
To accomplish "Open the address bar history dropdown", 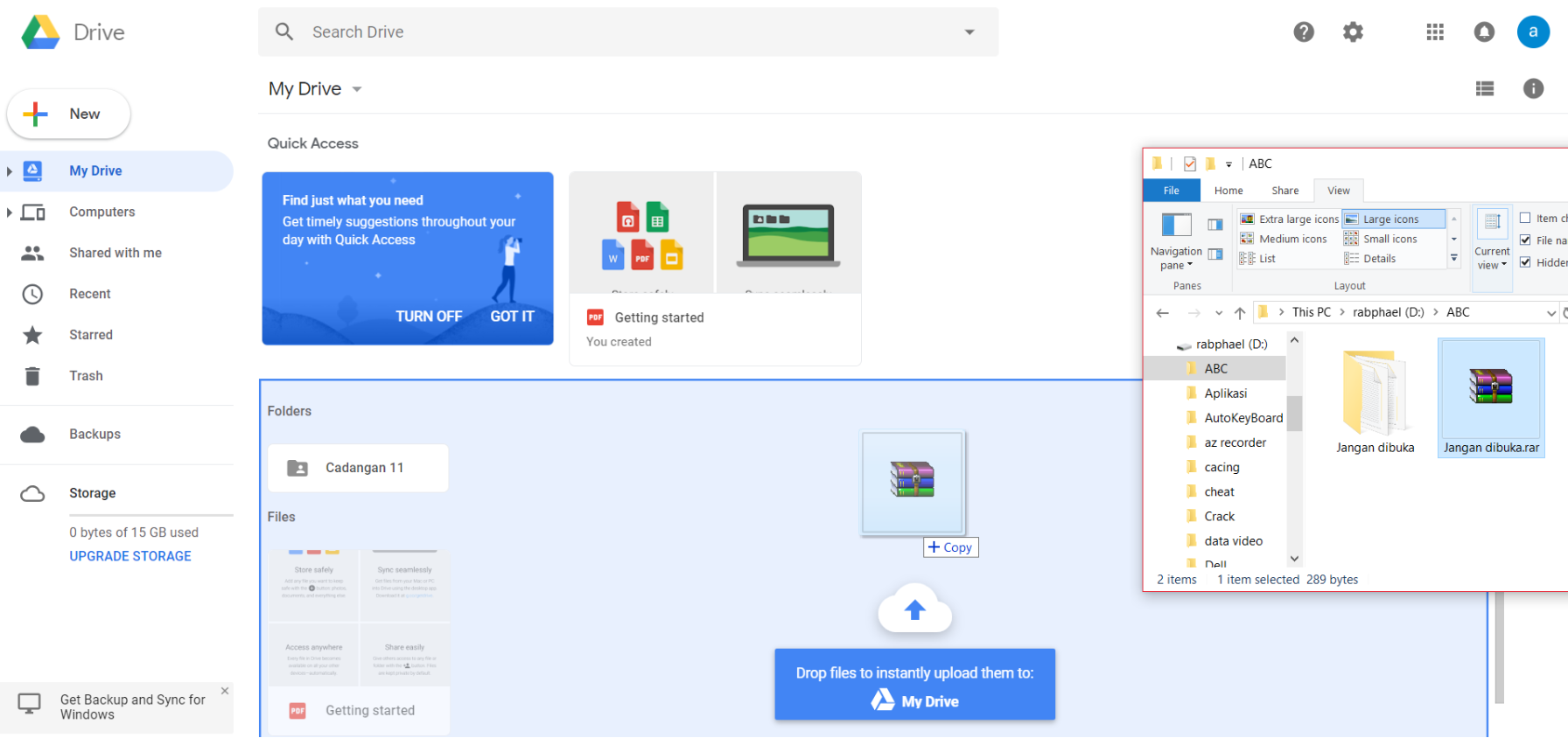I will tap(1550, 313).
